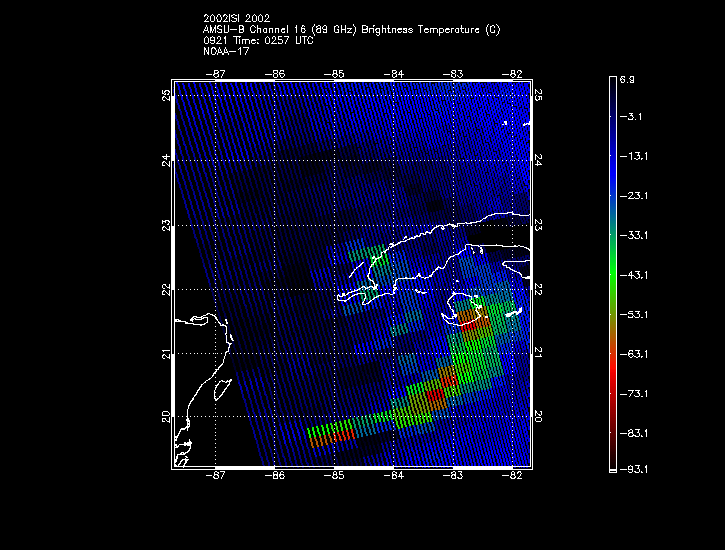Viewport: 725px width, 550px height.
Task: Select latitude 21 label on the right axis
Action: tap(538, 354)
